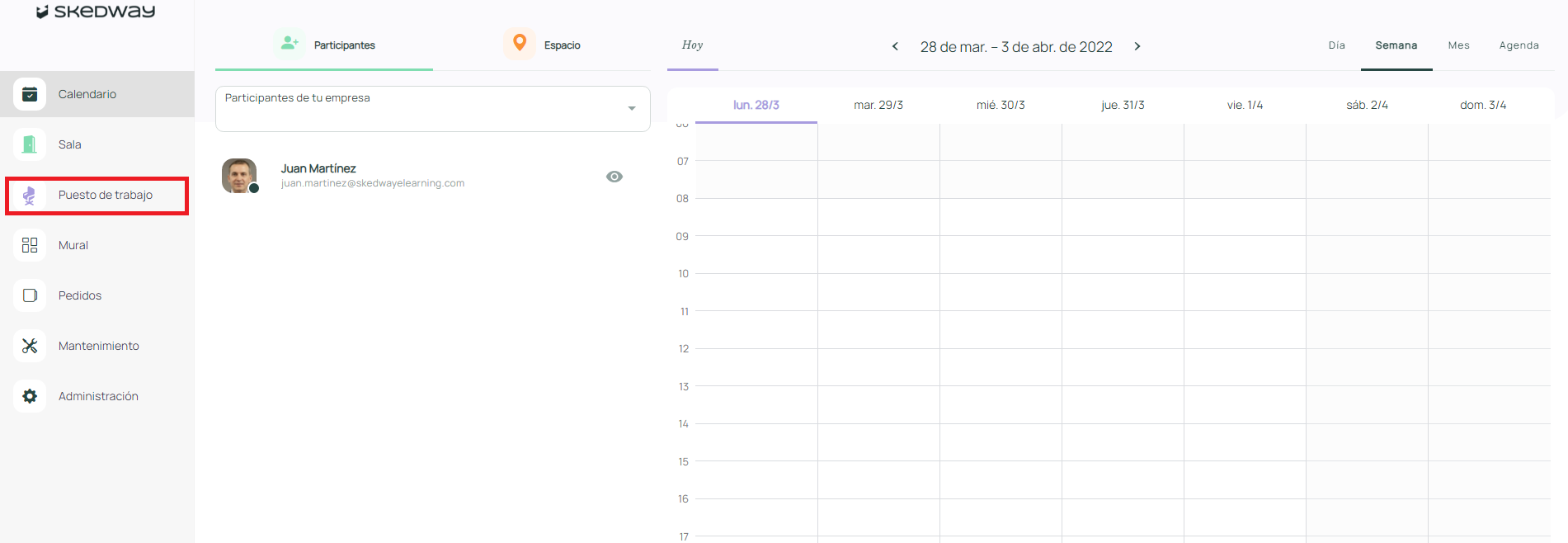
Task: Select the Puesto de trabajo chair icon
Action: 30,196
